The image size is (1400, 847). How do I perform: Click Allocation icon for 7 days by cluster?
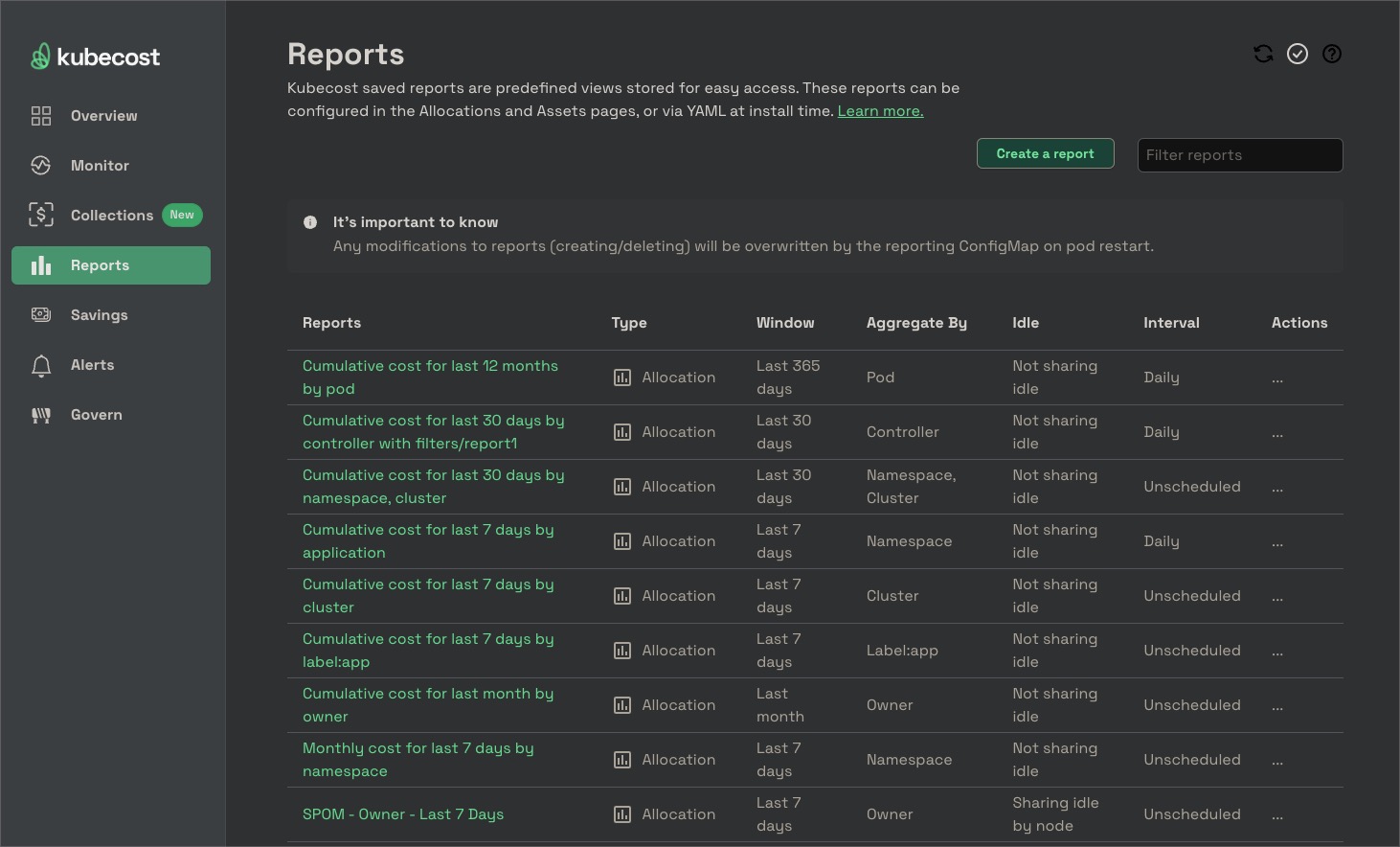click(x=622, y=596)
